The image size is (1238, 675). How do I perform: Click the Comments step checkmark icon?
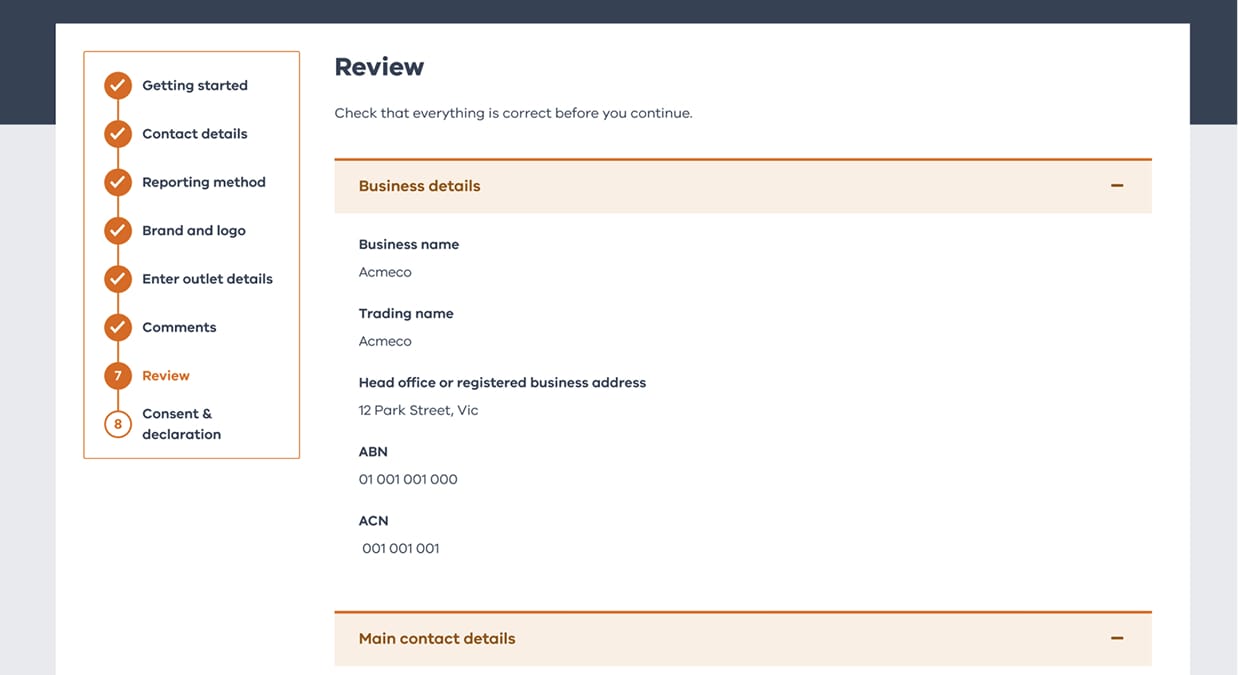[x=118, y=327]
